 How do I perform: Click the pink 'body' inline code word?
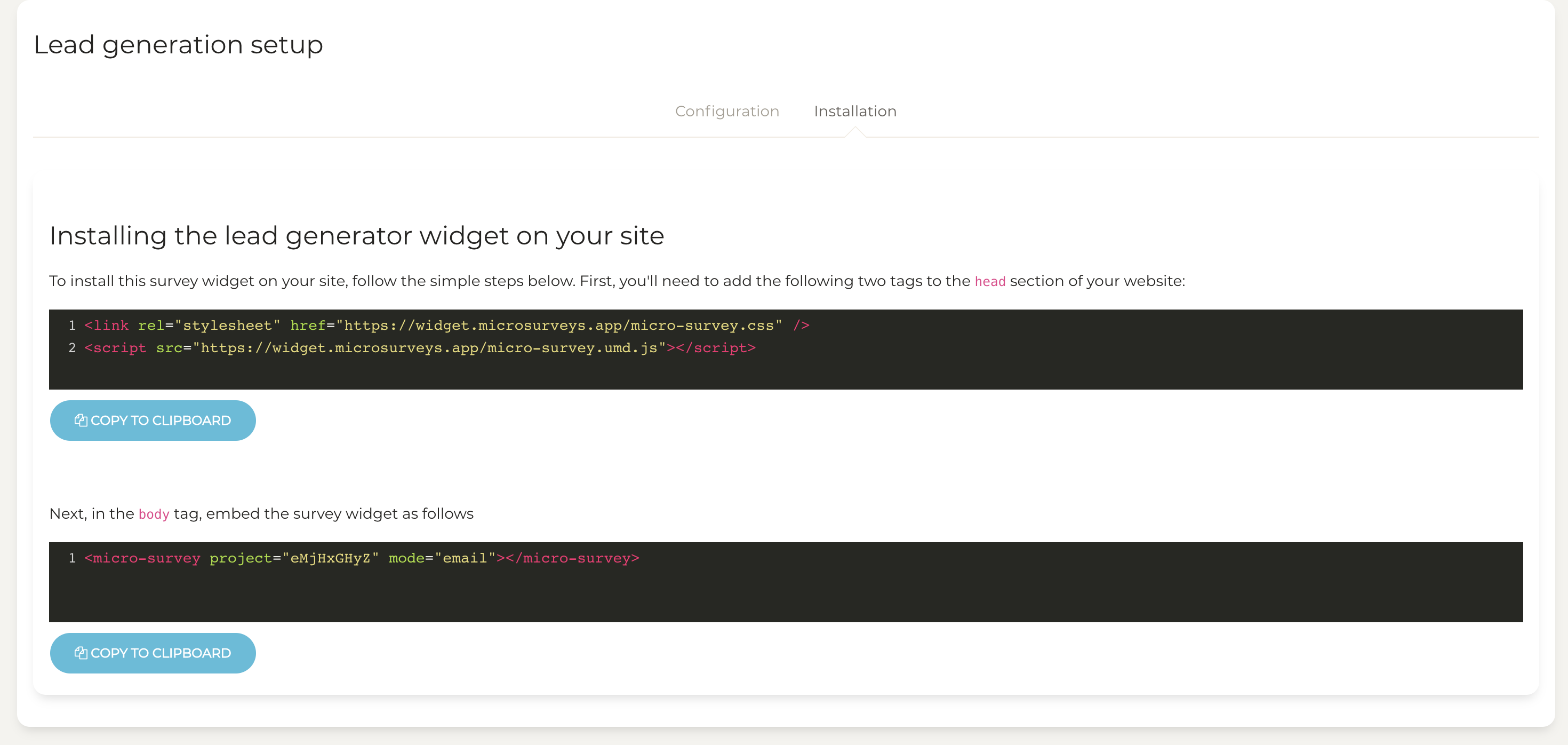coord(154,514)
